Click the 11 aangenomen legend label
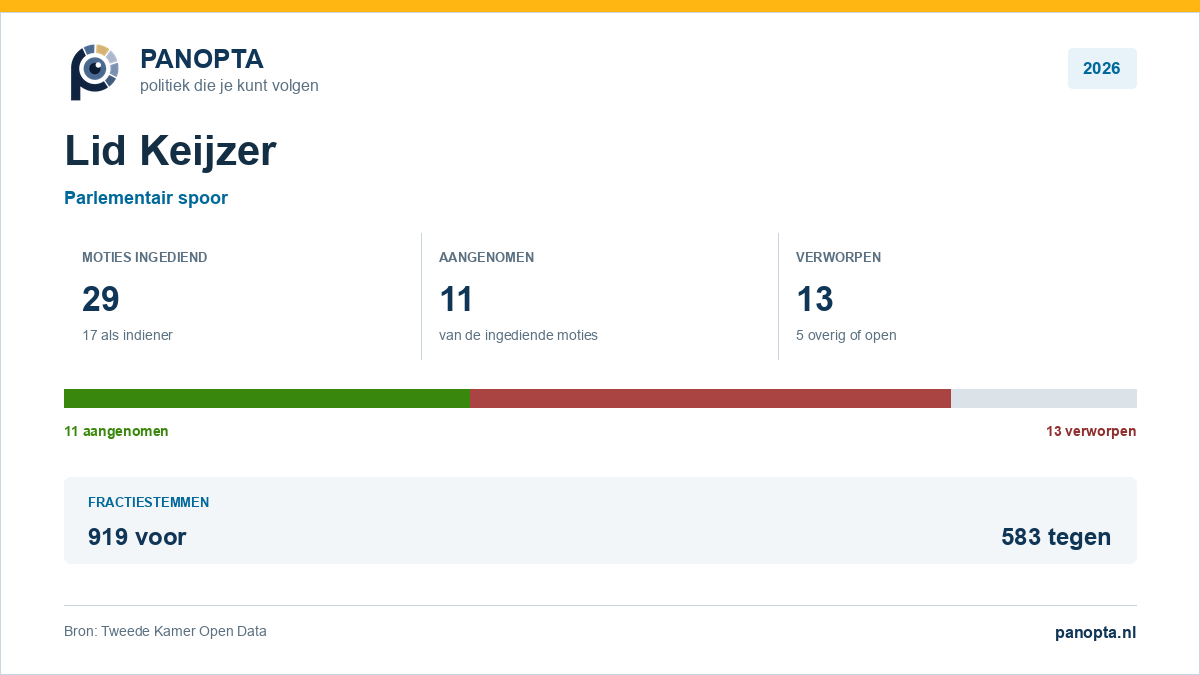 click(116, 431)
